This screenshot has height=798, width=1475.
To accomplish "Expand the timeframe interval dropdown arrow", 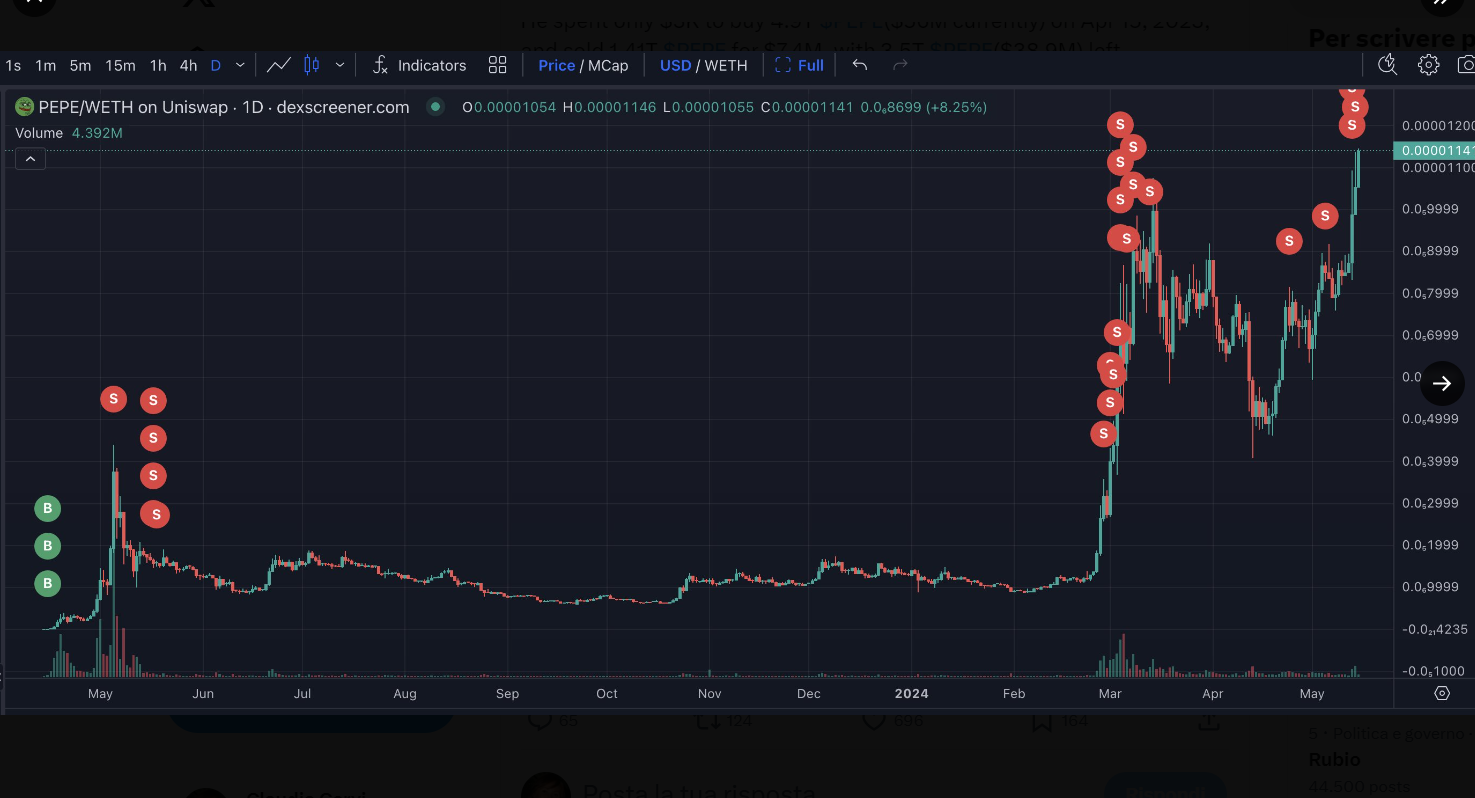I will (x=240, y=65).
